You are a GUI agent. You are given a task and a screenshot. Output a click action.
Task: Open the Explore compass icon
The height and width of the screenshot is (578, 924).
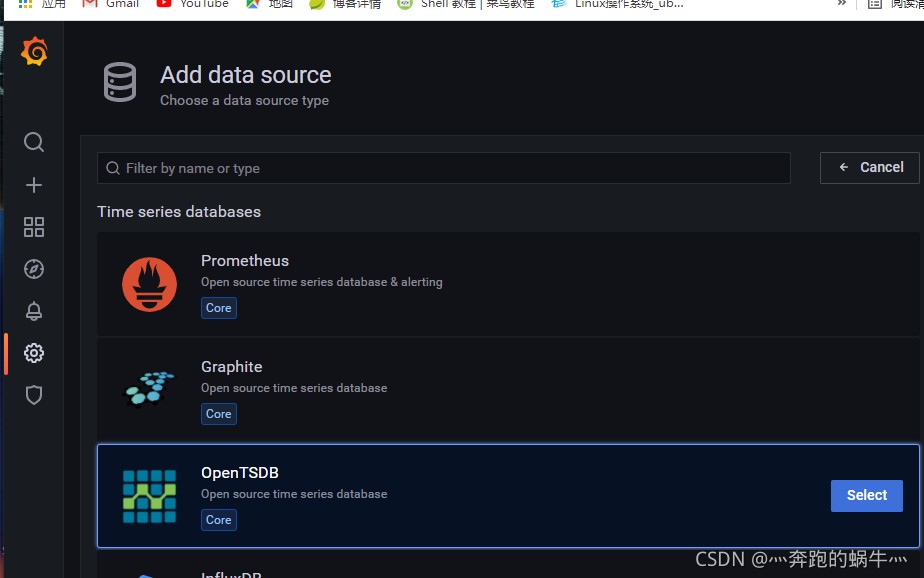pos(34,269)
